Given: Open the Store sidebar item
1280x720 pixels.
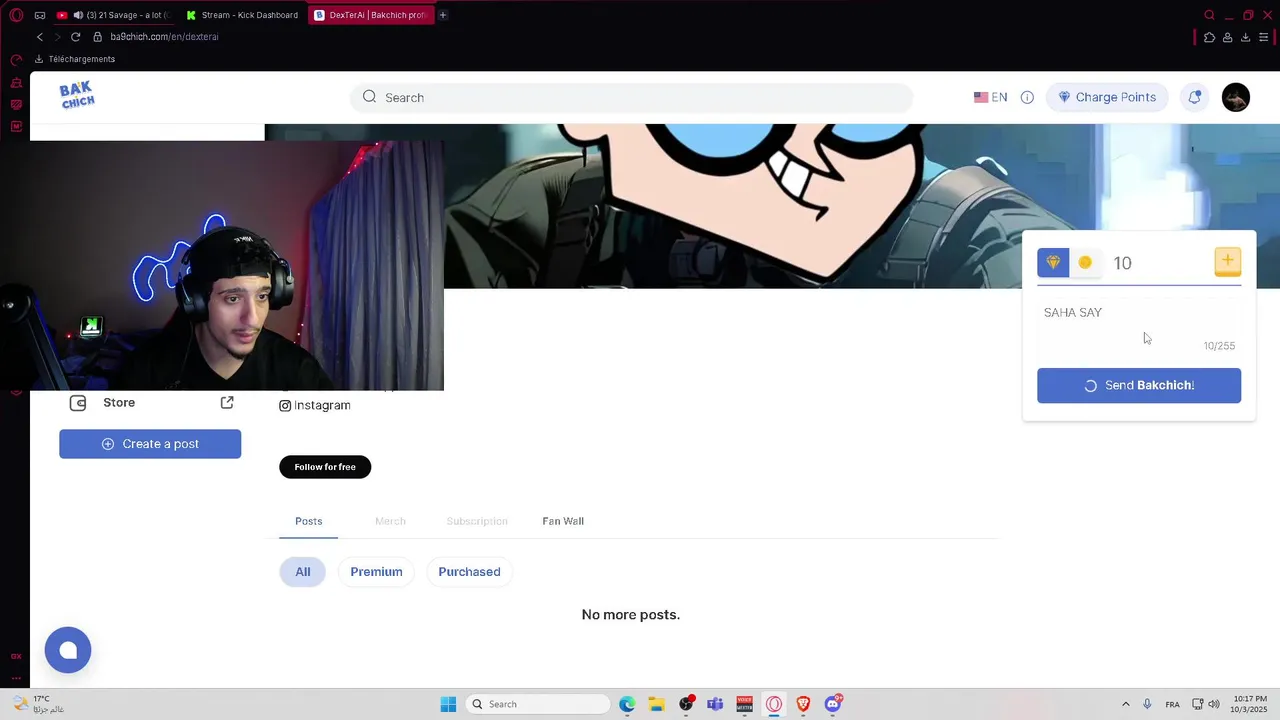Looking at the screenshot, I should pos(119,402).
